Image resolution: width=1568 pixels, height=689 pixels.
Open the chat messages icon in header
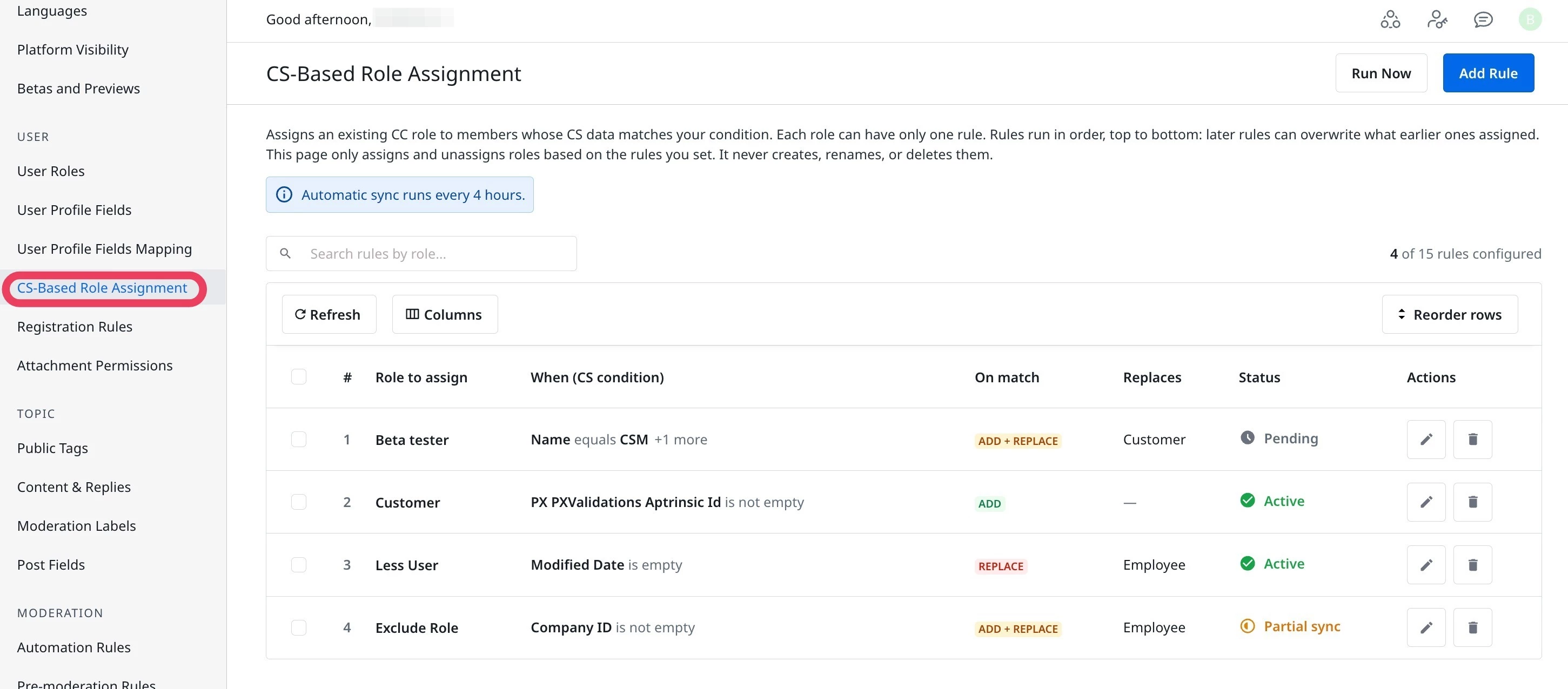(x=1483, y=19)
